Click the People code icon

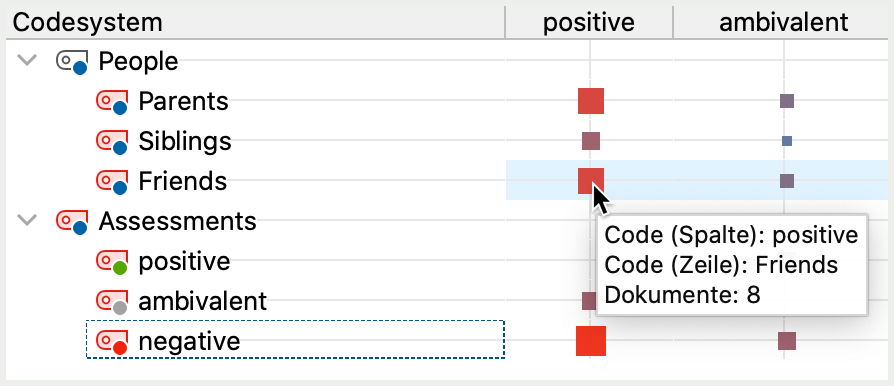point(72,62)
